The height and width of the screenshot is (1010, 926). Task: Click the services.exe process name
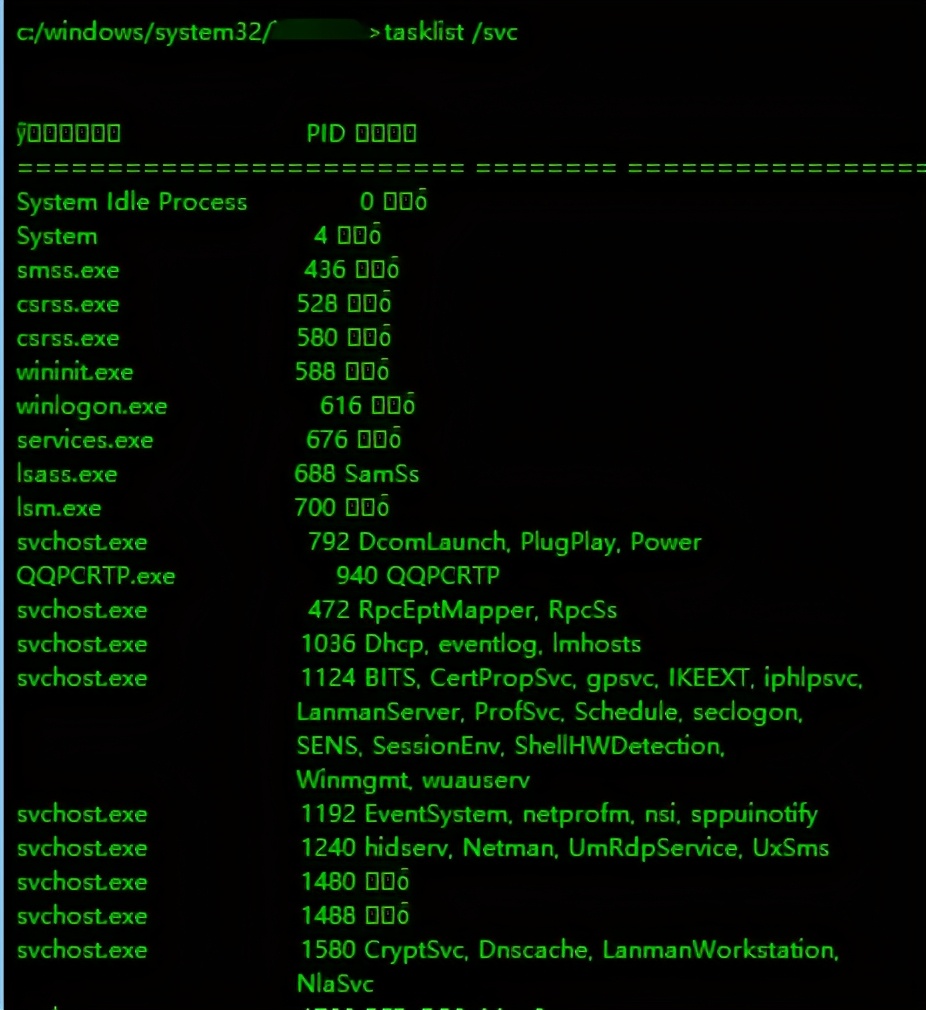pyautogui.click(x=85, y=440)
